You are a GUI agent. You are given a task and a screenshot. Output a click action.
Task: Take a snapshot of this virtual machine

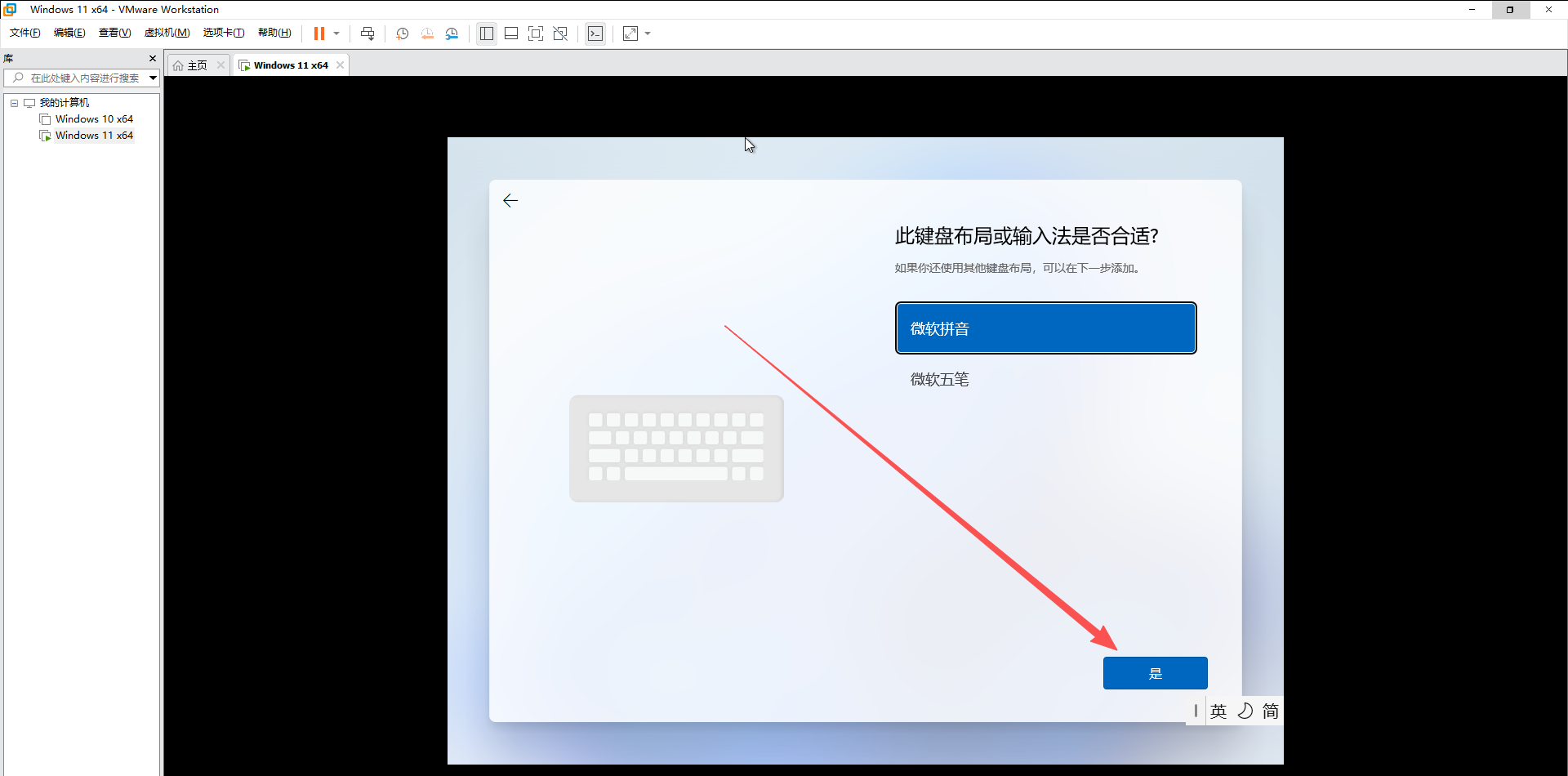click(403, 33)
